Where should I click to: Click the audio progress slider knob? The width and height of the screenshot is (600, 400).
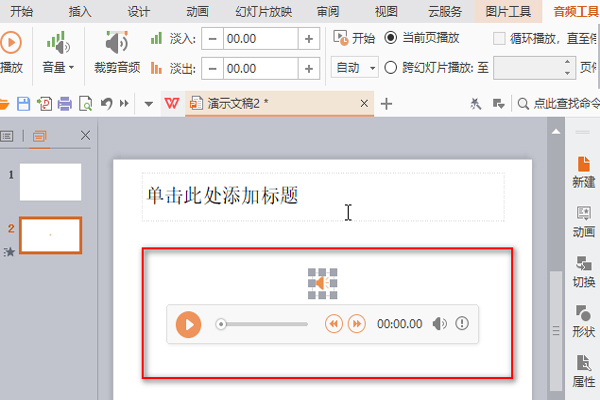[x=221, y=324]
